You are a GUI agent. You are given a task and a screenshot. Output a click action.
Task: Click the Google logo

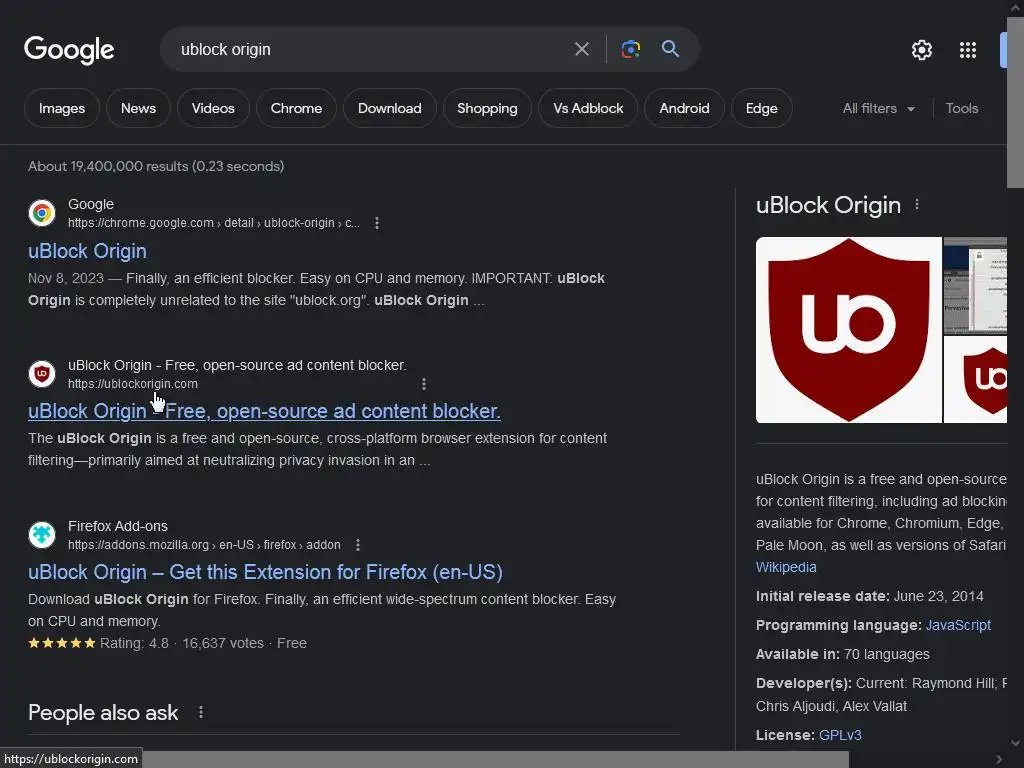[x=69, y=50]
